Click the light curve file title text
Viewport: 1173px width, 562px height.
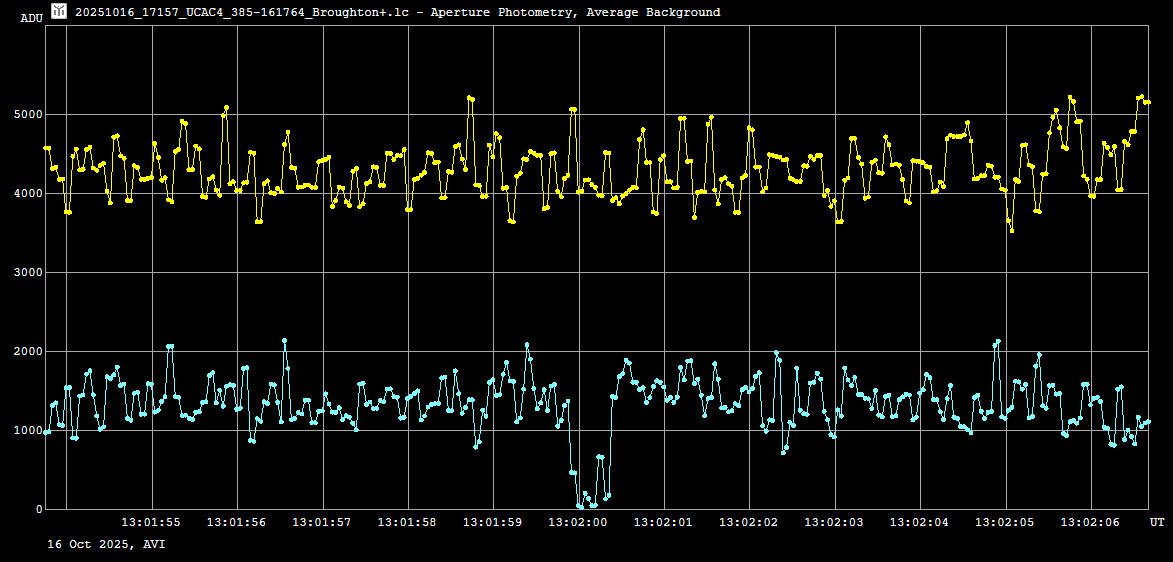[x=397, y=12]
